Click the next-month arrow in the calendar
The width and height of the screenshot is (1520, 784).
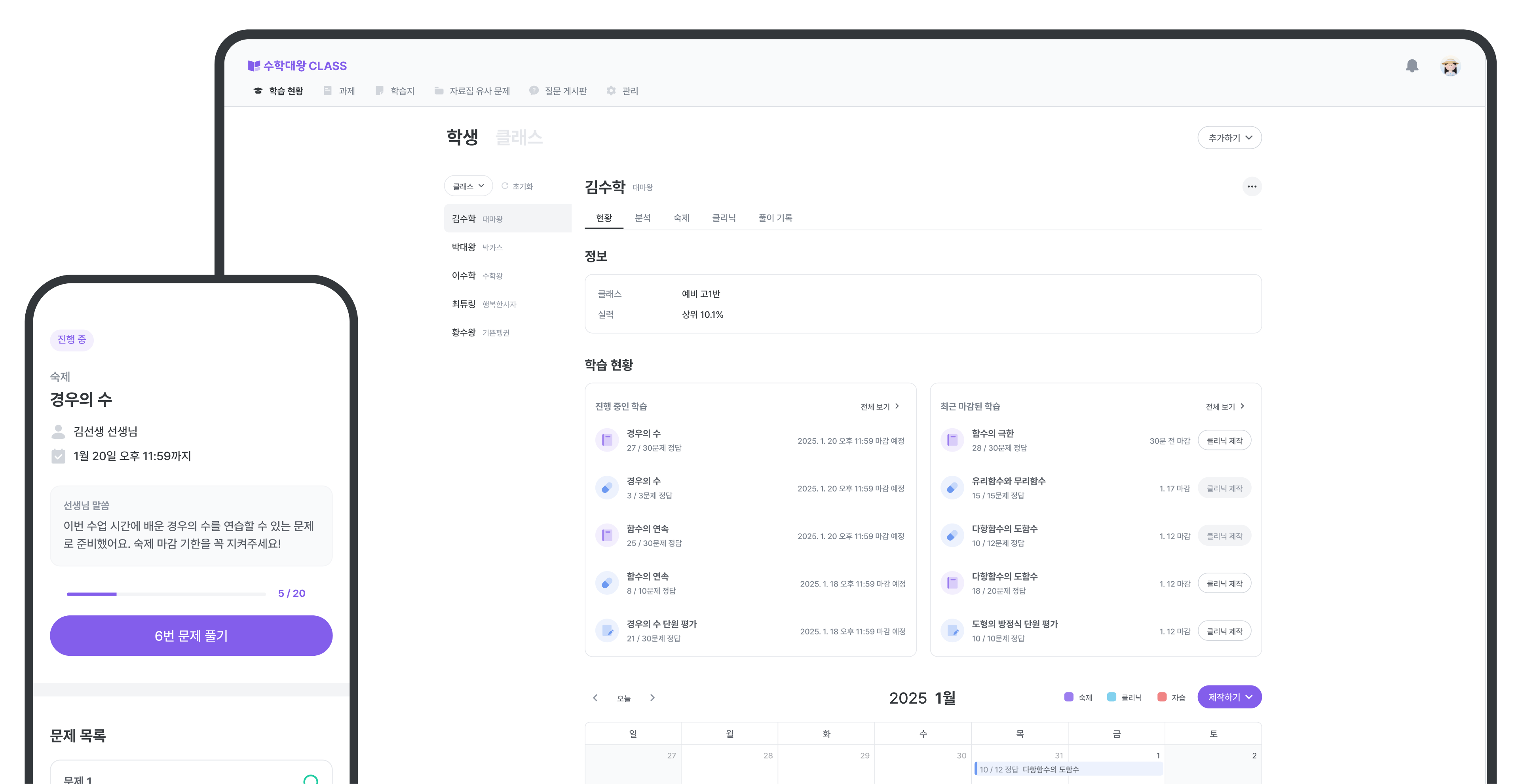coord(653,698)
